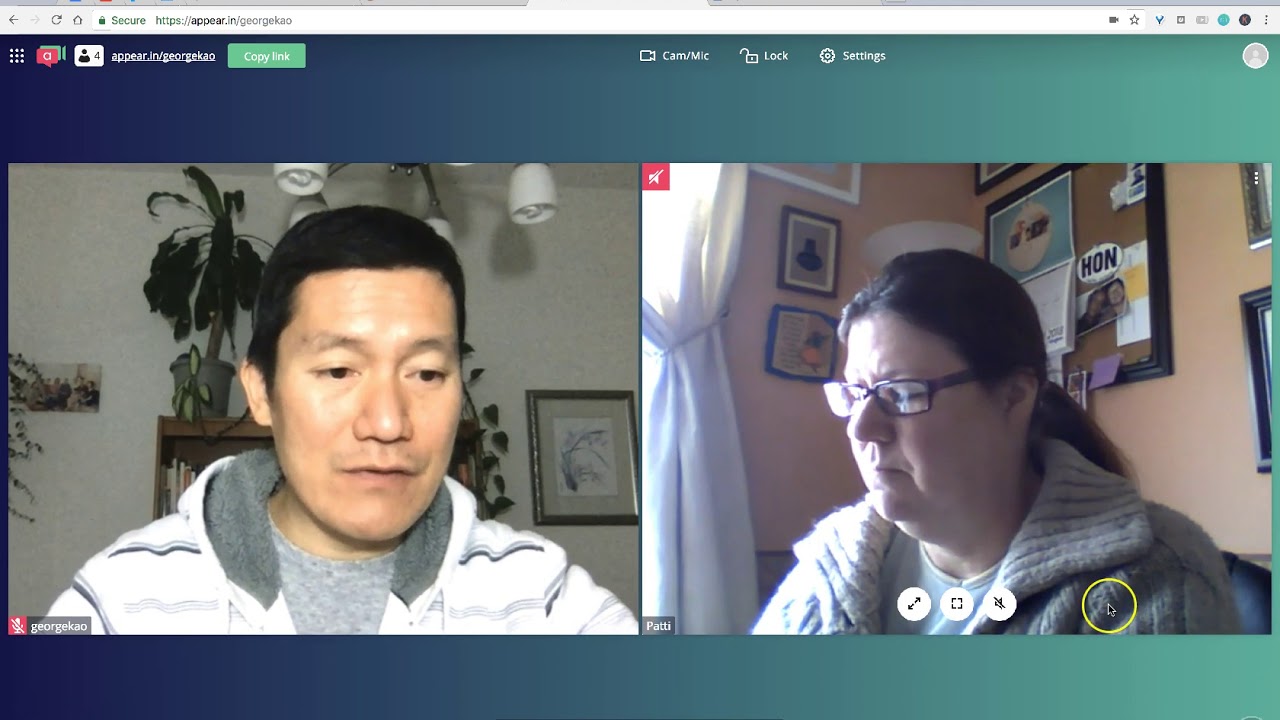
Task: Click the appear.in logo icon
Action: click(x=51, y=56)
